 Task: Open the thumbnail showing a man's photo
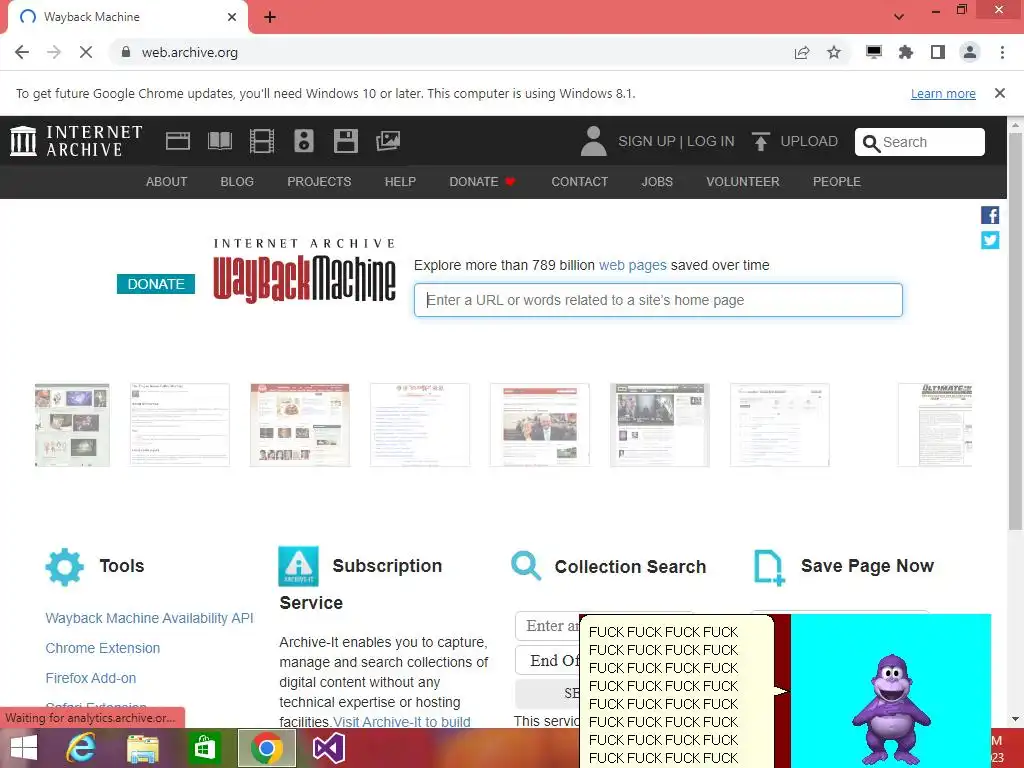(540, 425)
